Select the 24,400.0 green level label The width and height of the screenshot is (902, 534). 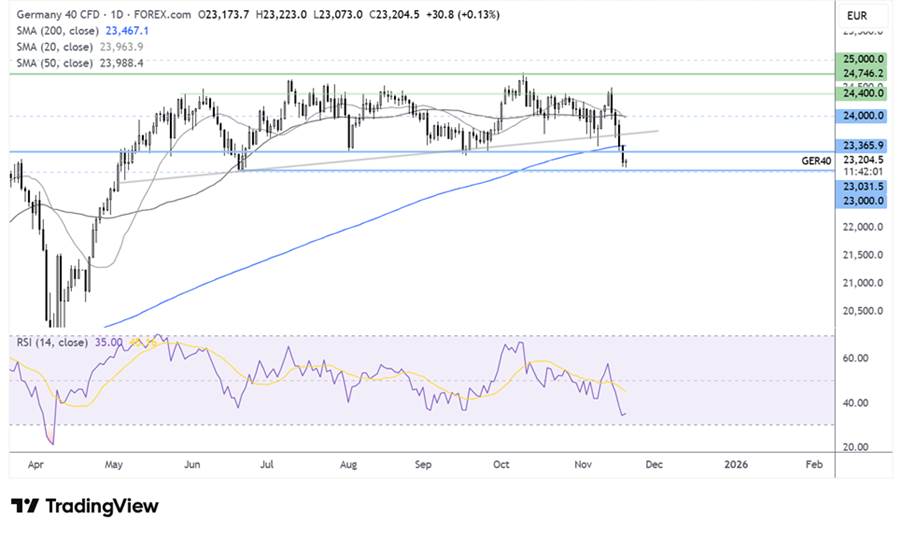[863, 92]
